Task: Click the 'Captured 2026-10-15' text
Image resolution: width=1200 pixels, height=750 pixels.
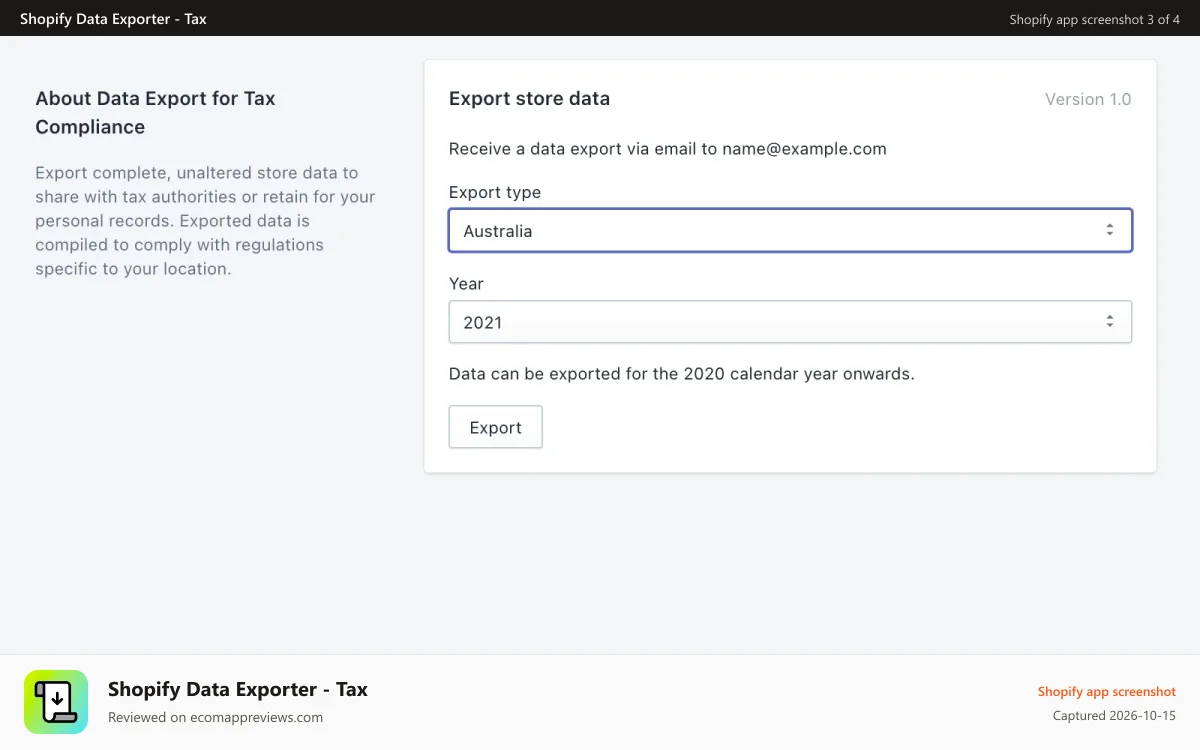Action: 1114,716
